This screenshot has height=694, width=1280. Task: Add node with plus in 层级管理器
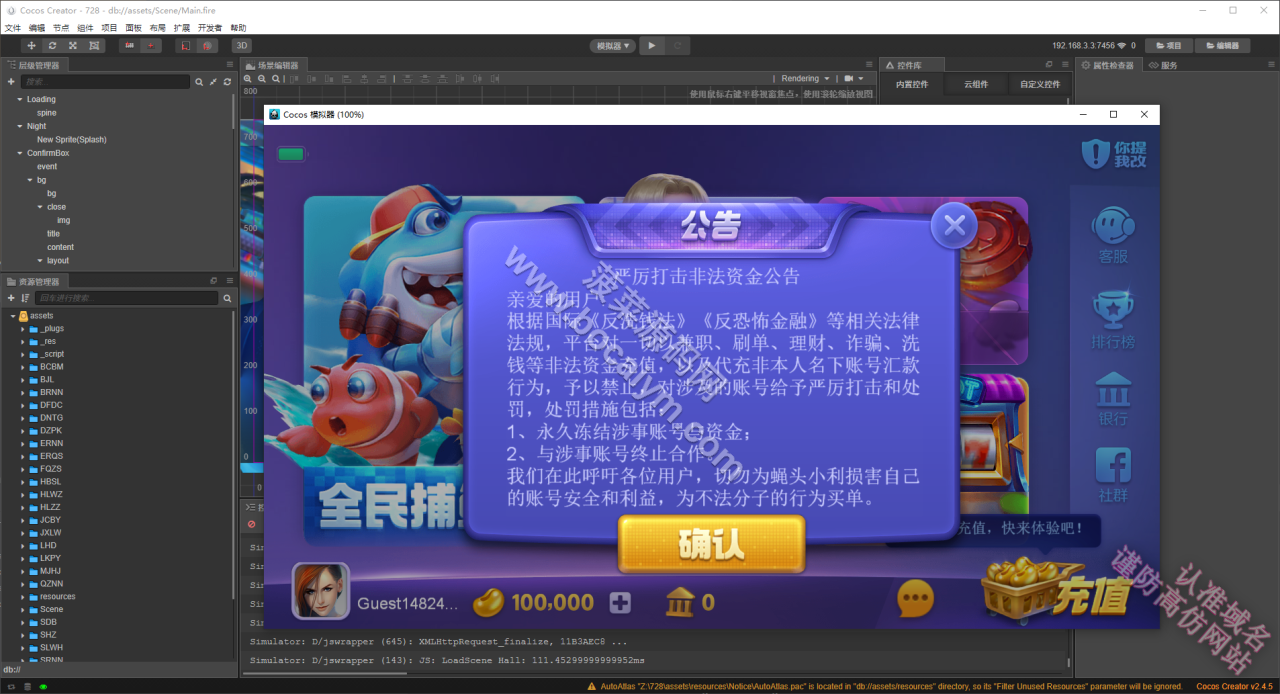tap(11, 82)
